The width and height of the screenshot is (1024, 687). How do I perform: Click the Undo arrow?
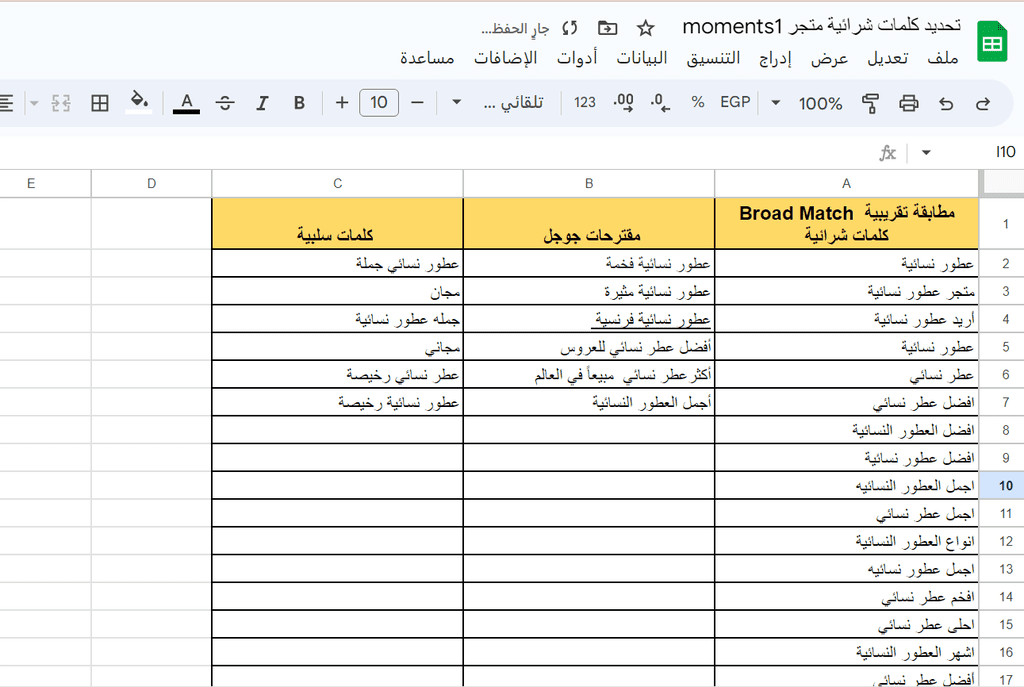tap(946, 103)
